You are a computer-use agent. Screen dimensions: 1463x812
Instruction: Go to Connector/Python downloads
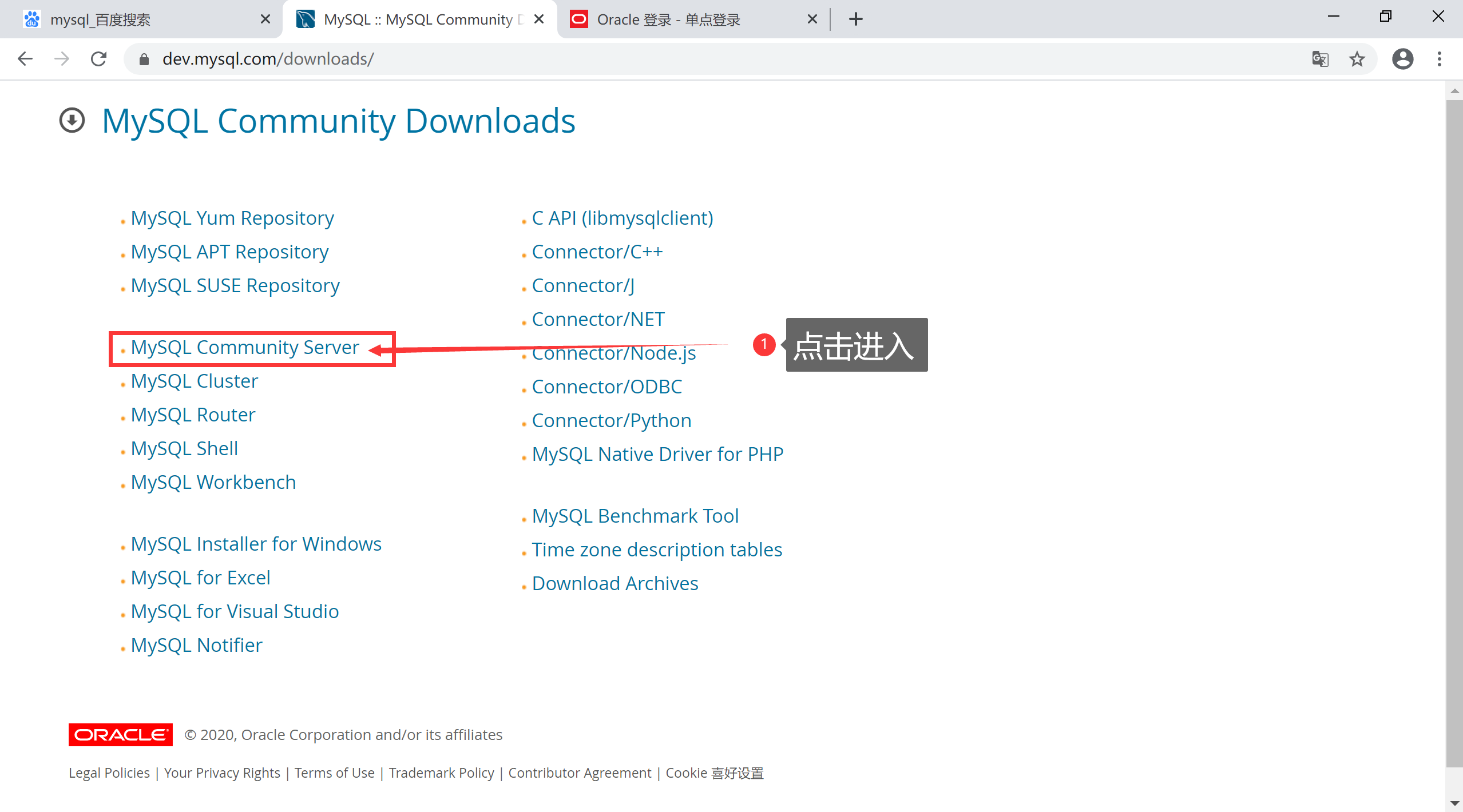pos(612,421)
